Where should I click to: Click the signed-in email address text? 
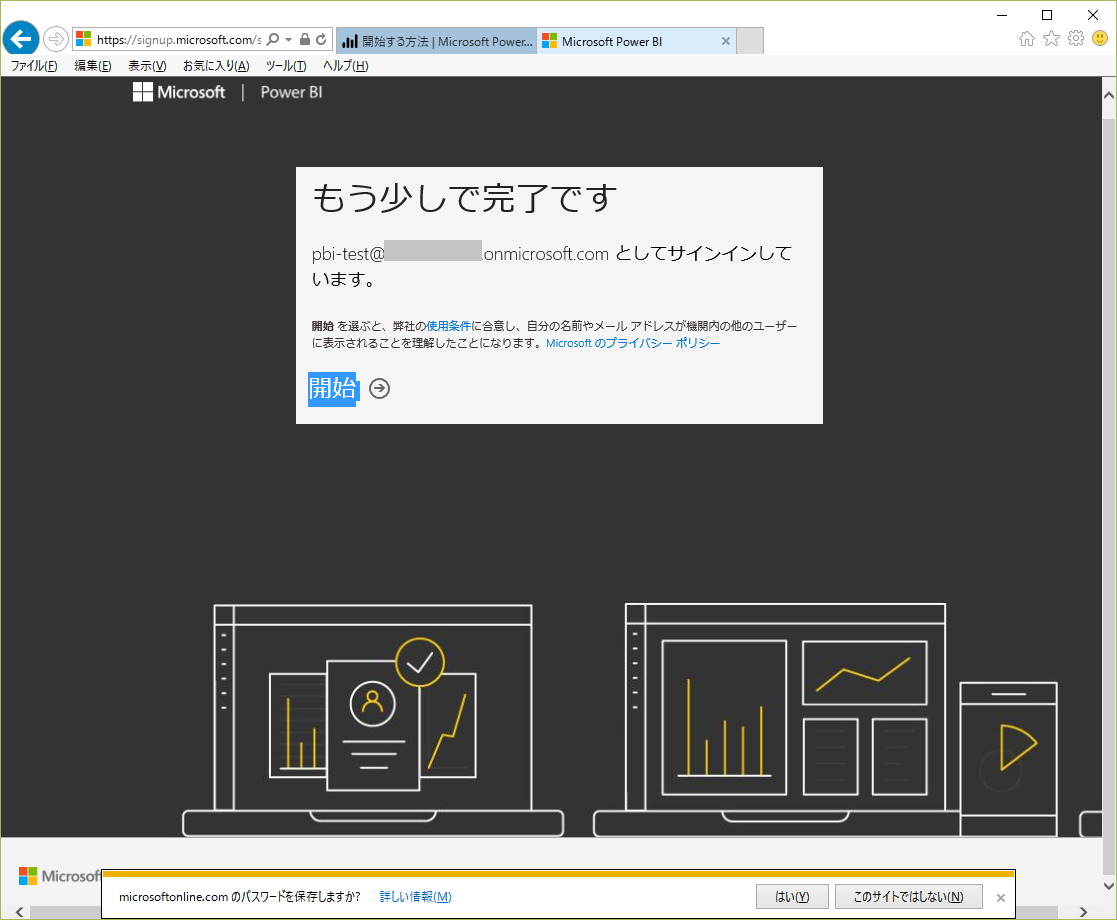460,254
